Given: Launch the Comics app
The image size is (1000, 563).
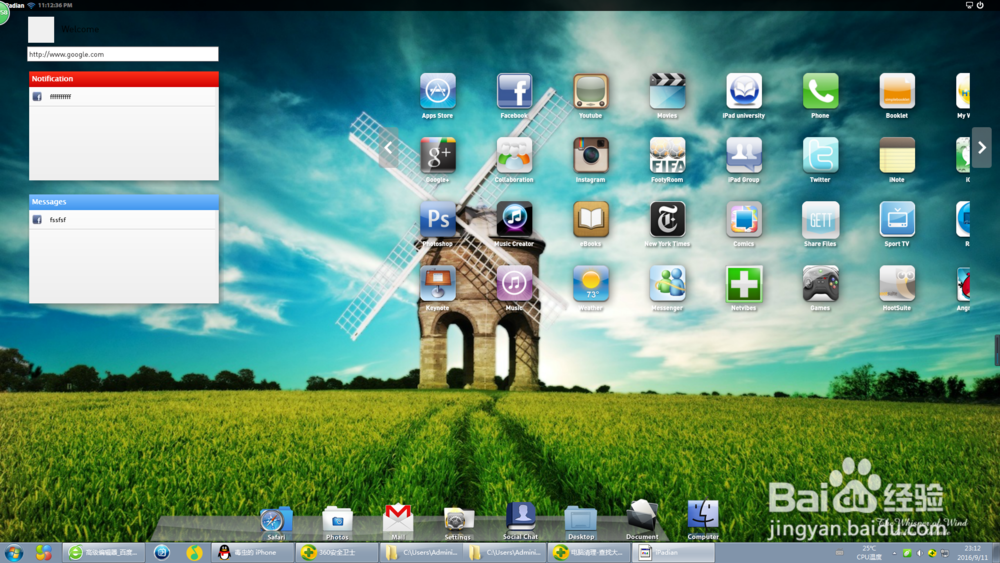Looking at the screenshot, I should coord(744,219).
